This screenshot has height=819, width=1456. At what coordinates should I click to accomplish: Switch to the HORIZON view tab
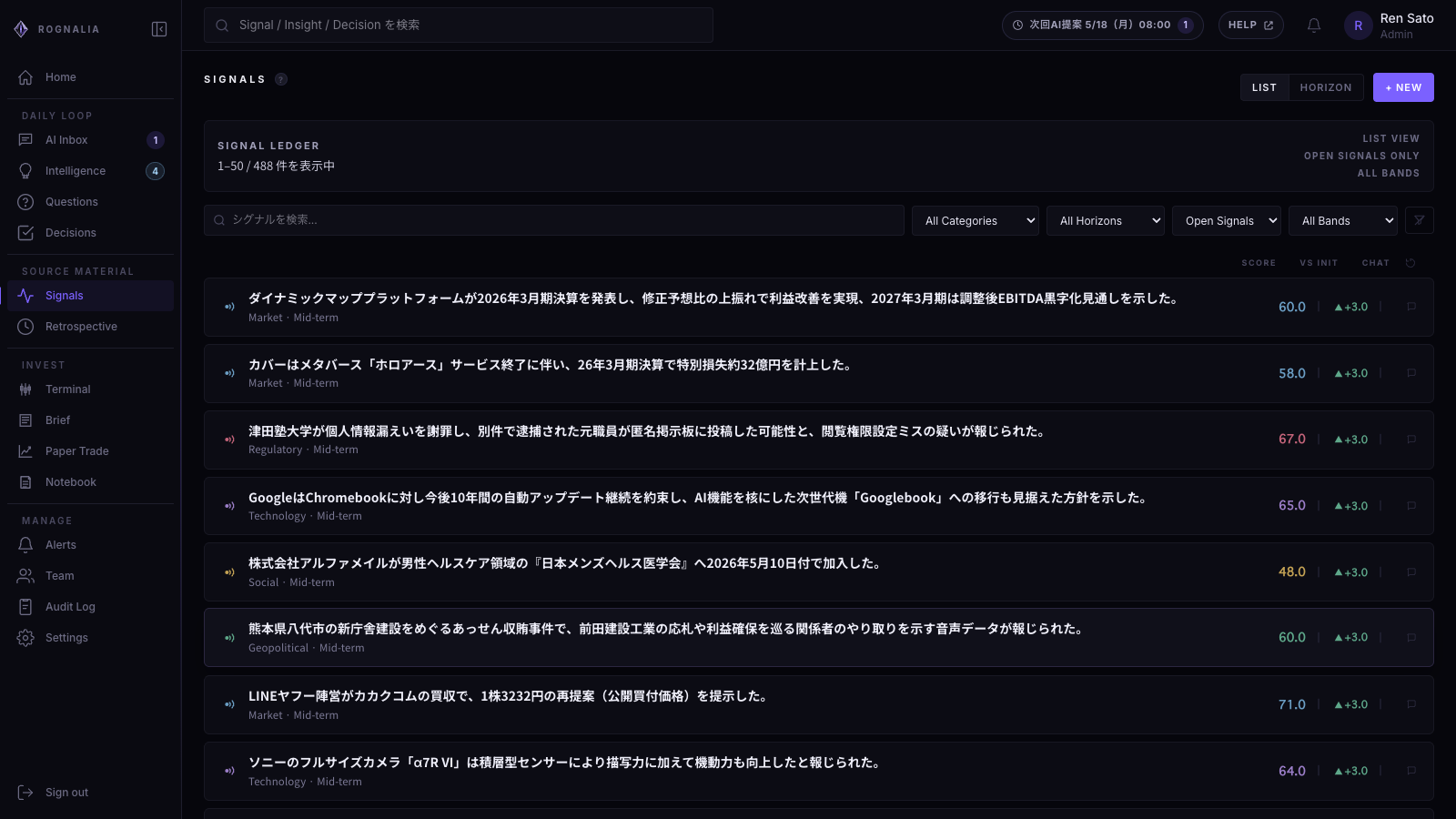(1326, 87)
